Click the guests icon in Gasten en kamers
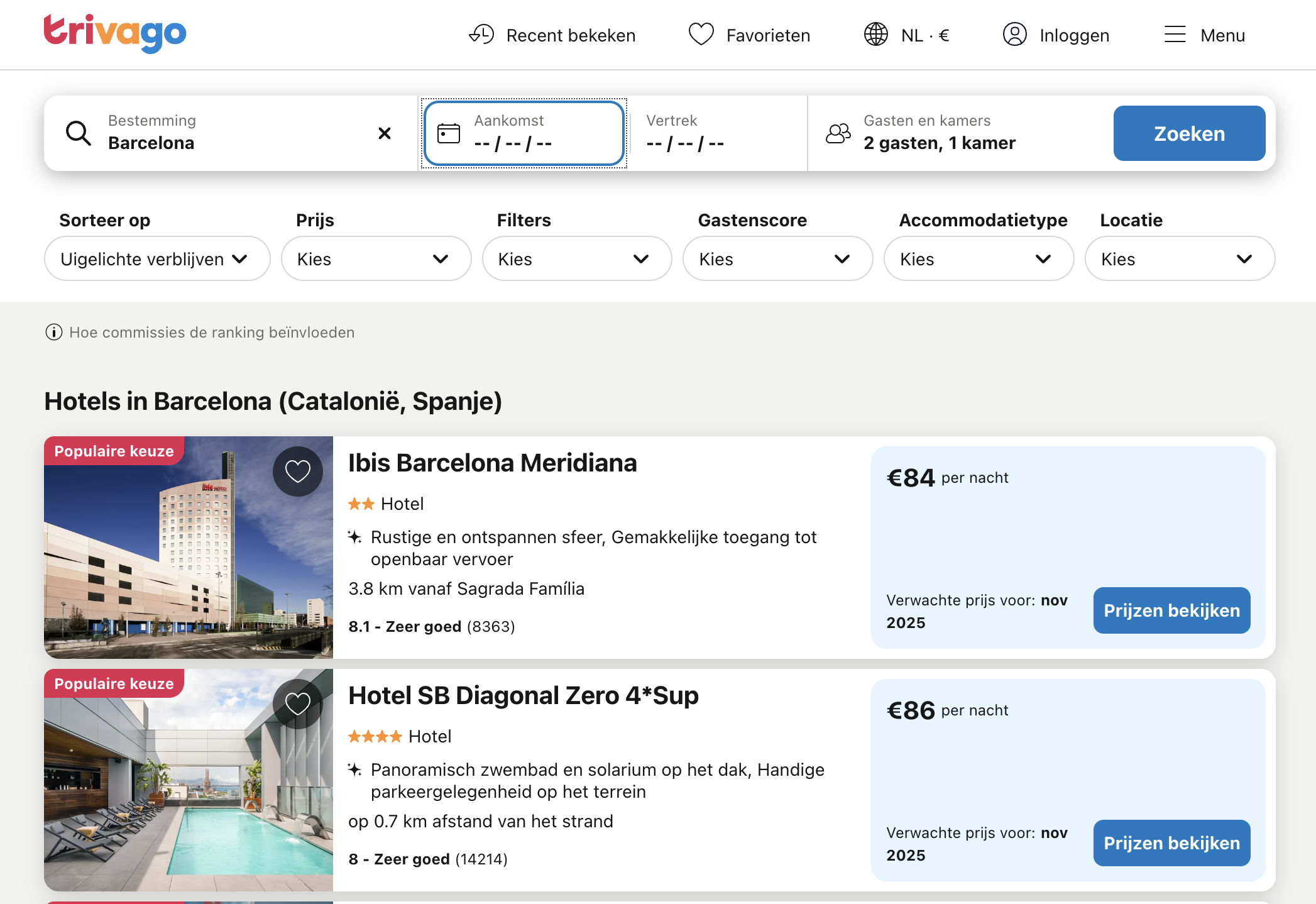 (838, 133)
